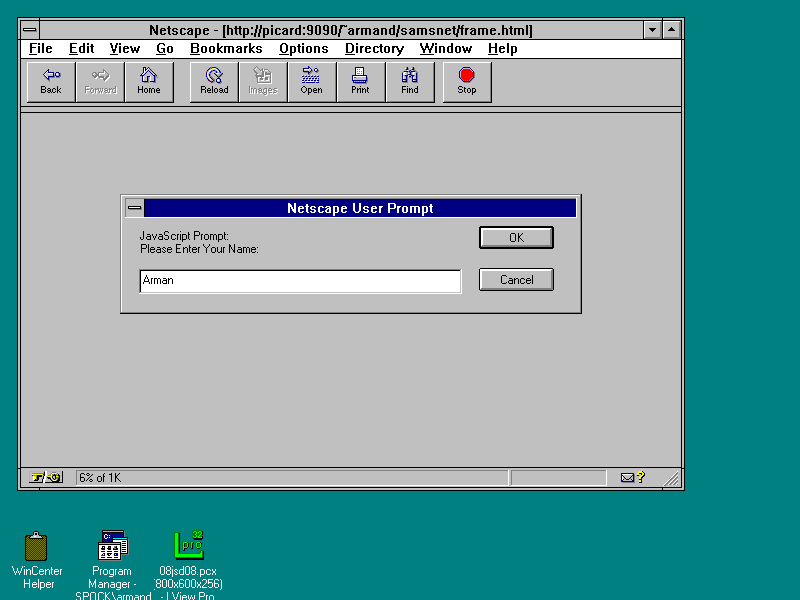
Task: Confirm the prompt with OK
Action: click(x=516, y=238)
